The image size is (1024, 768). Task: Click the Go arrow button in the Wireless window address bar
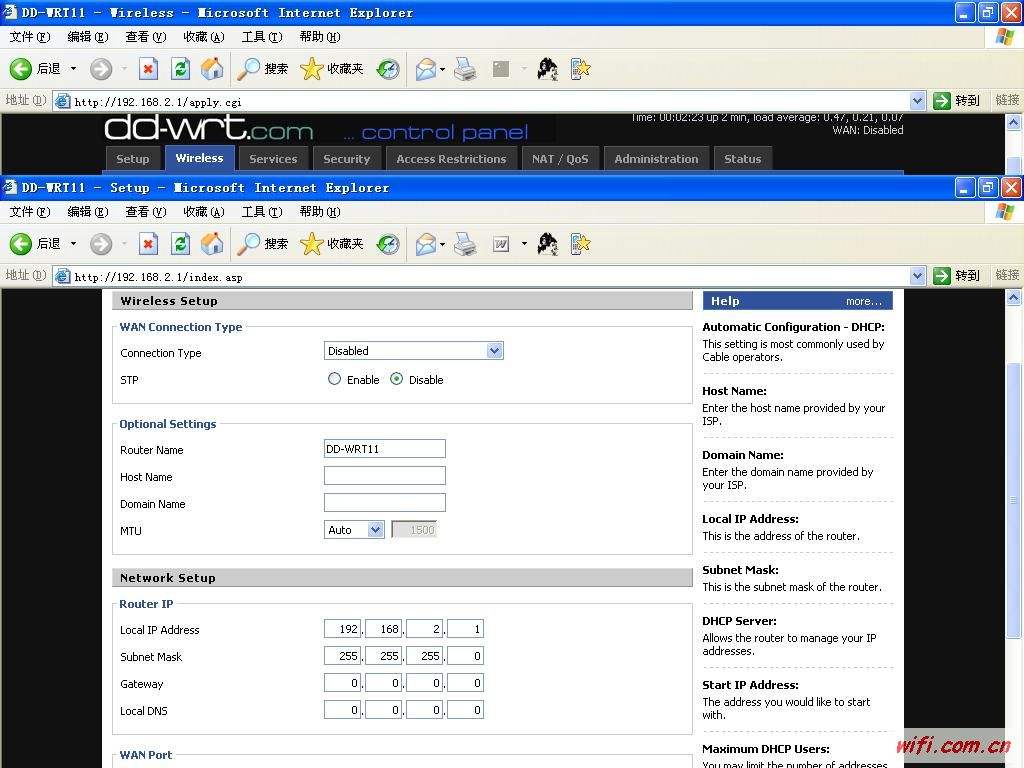click(x=942, y=101)
